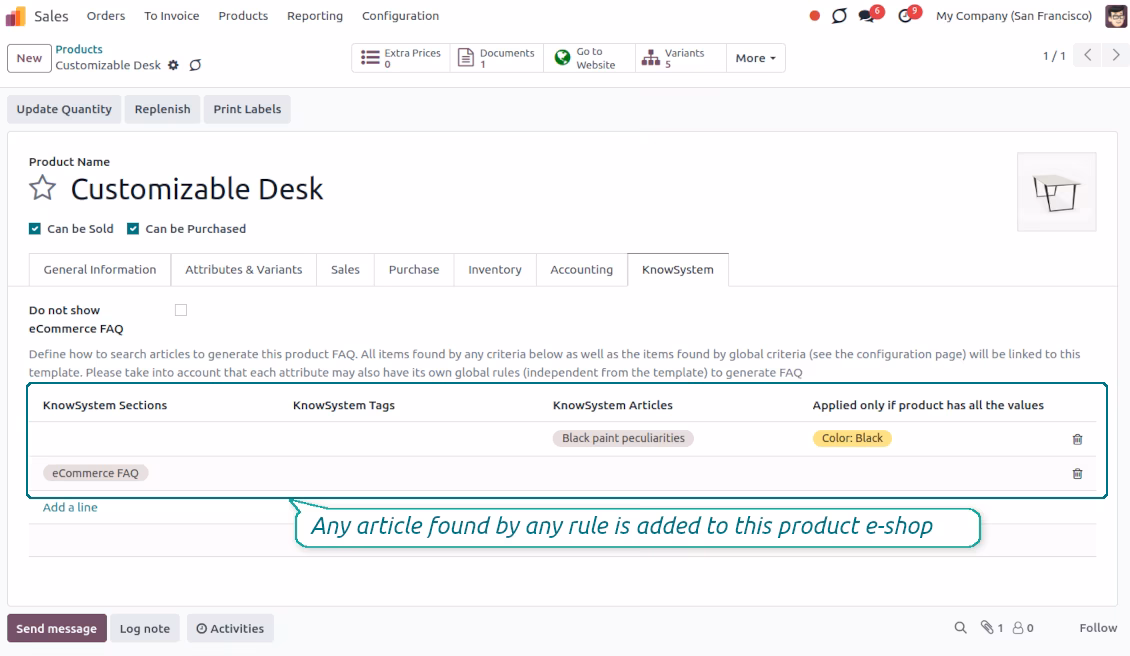
Task: Go back via Products breadcrumb link
Action: tap(79, 49)
